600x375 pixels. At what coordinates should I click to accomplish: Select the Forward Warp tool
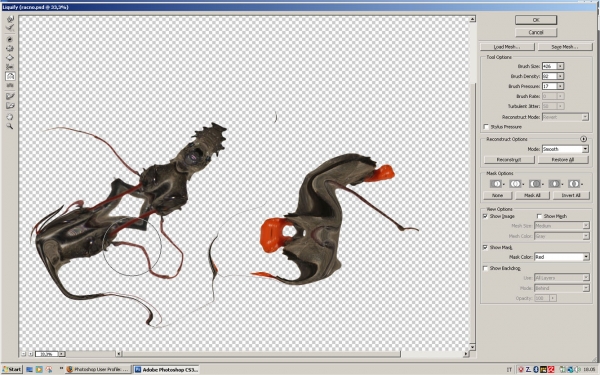pyautogui.click(x=10, y=19)
